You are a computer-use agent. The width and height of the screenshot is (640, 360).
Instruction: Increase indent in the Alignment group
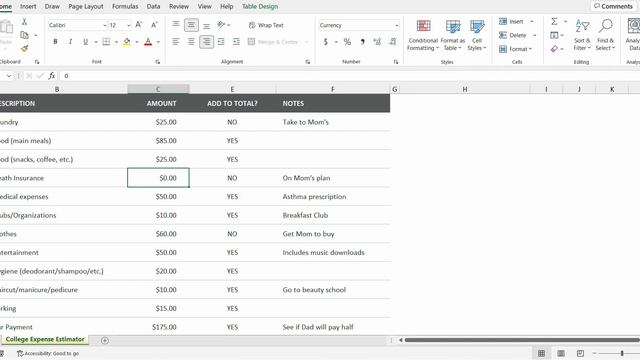(x=236, y=42)
